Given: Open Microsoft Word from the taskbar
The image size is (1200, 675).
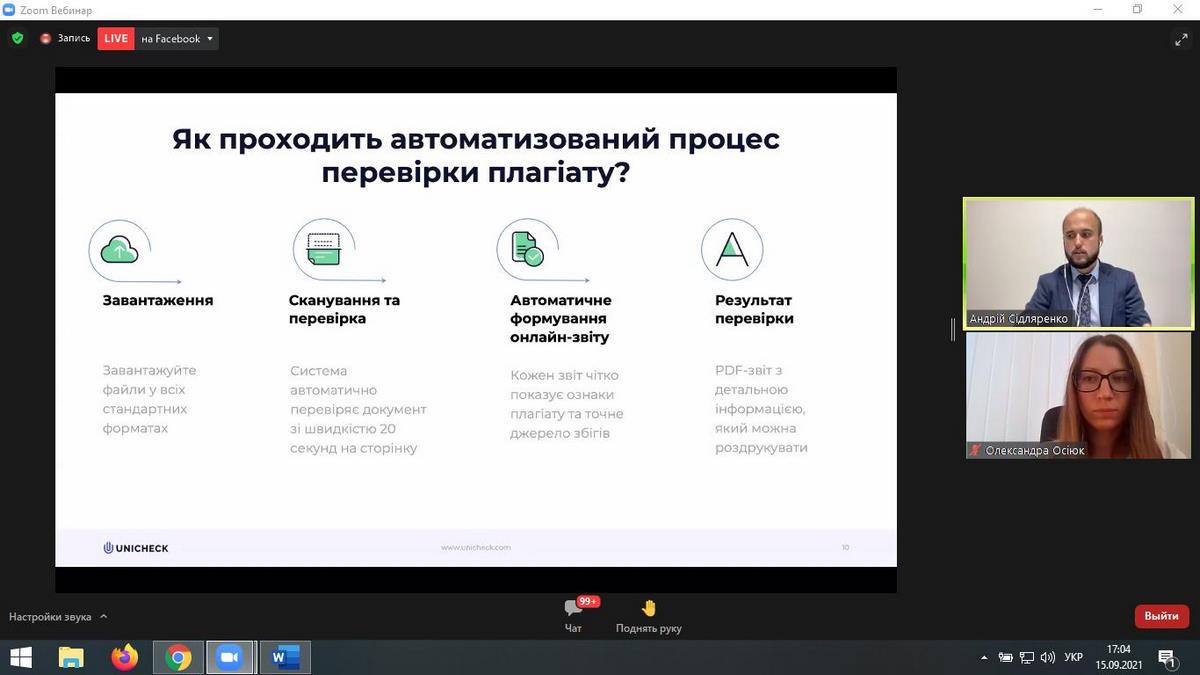Looking at the screenshot, I should pos(284,657).
